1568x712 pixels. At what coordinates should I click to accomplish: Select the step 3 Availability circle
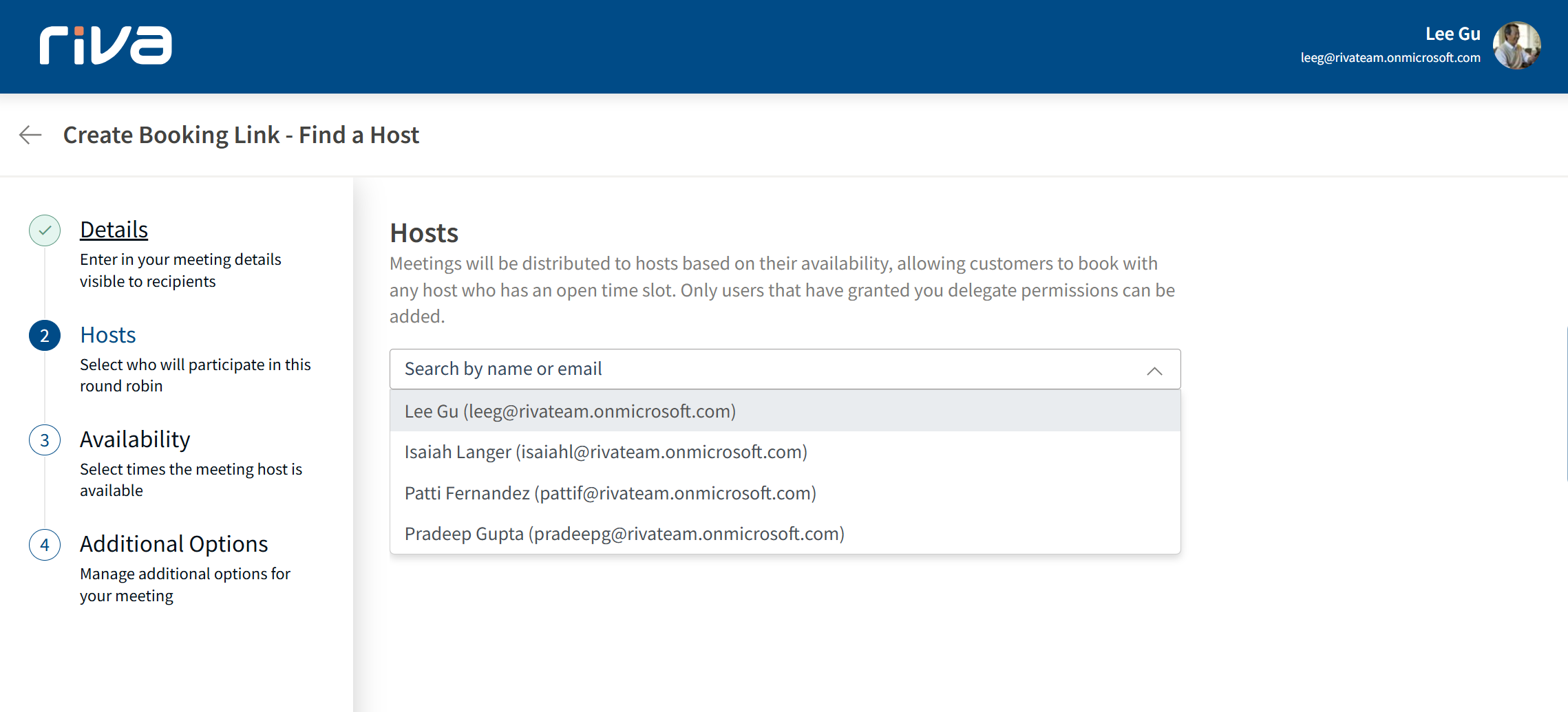[45, 440]
